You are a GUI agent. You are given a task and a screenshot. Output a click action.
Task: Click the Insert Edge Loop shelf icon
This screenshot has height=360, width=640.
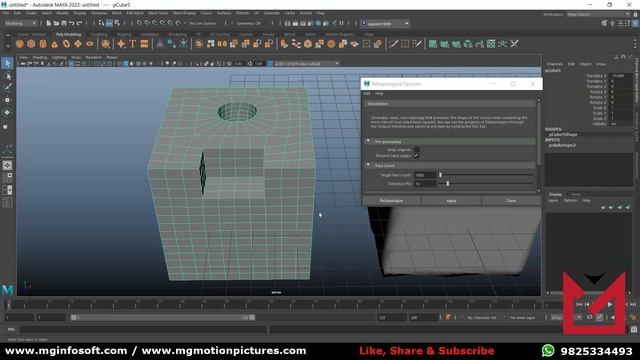405,44
